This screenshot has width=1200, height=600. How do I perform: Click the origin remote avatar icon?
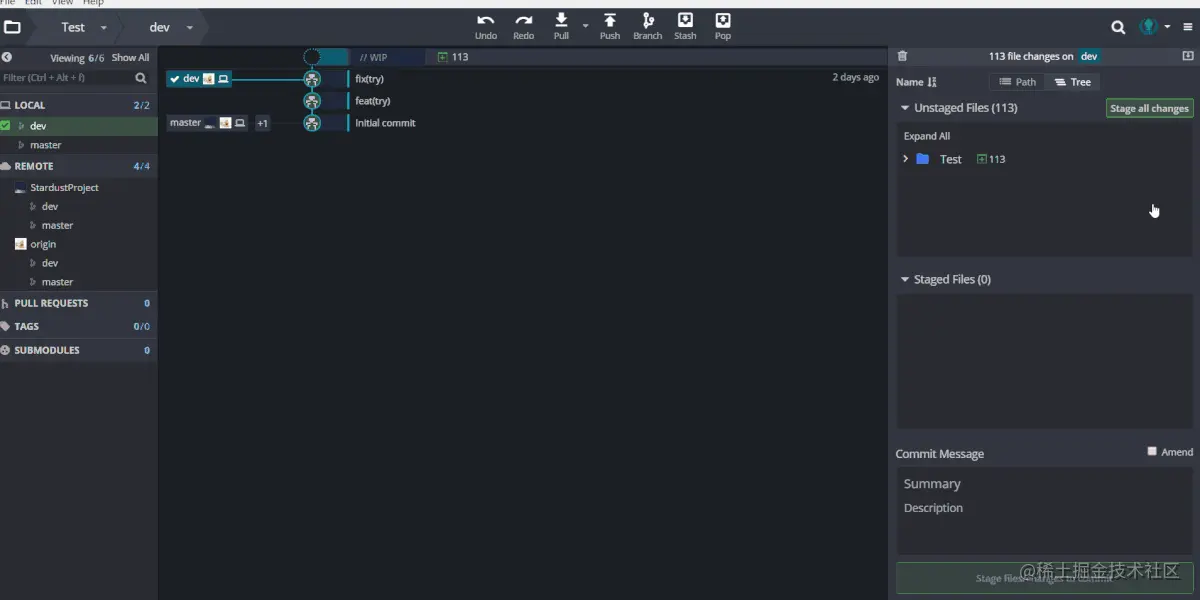coord(20,244)
